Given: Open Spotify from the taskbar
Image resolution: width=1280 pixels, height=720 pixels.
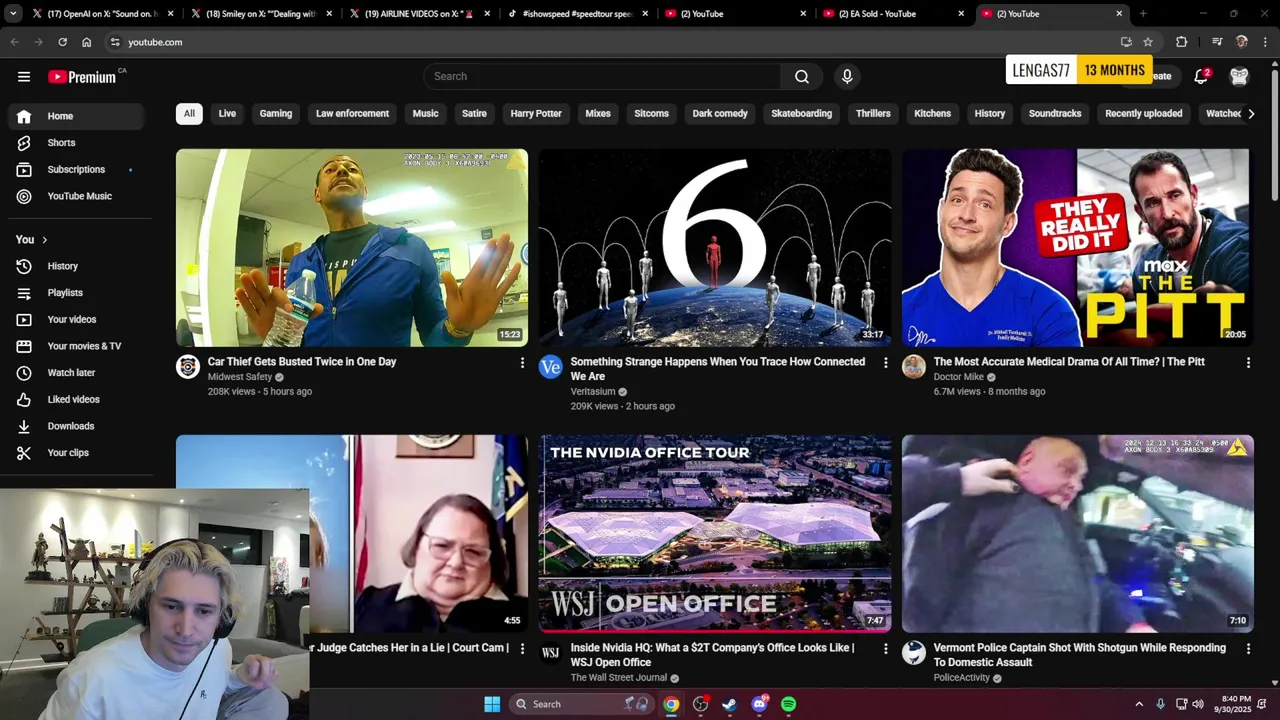Looking at the screenshot, I should (x=788, y=704).
